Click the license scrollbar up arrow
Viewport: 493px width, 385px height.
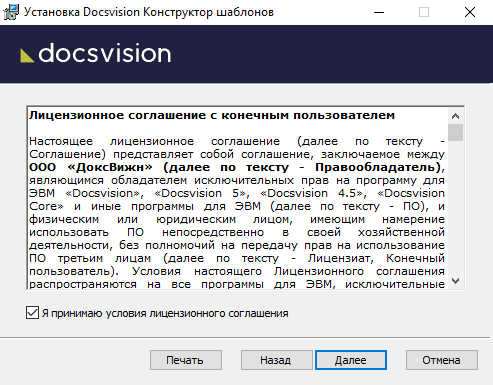[x=455, y=116]
